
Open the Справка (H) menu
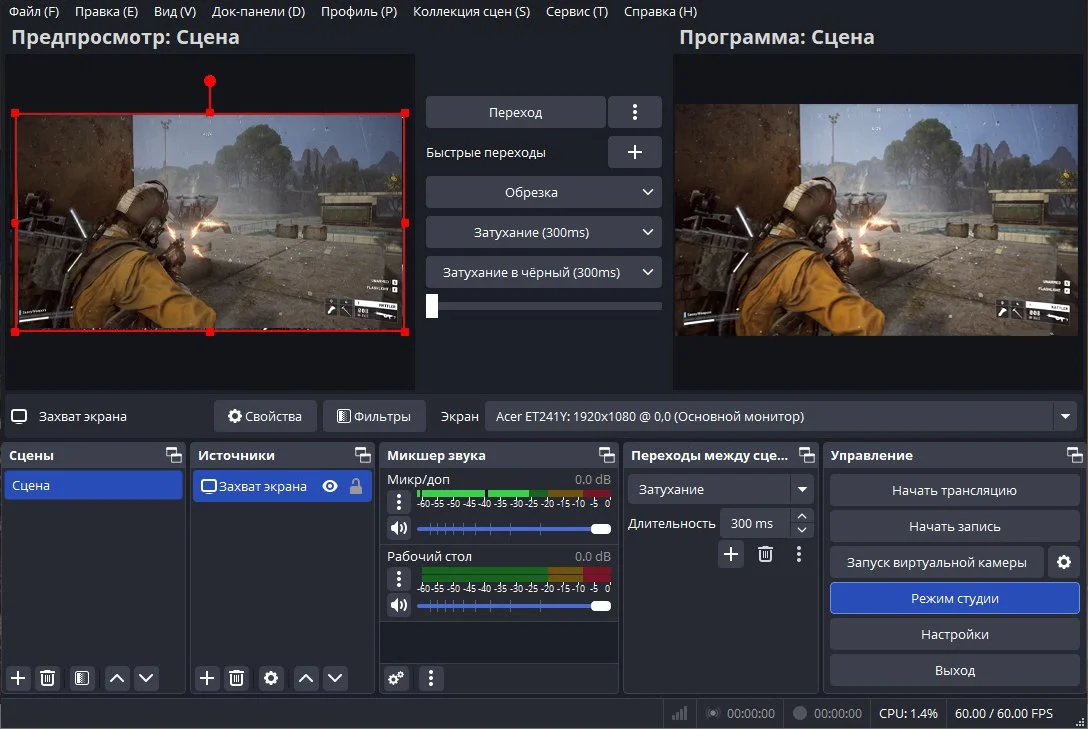coord(660,12)
